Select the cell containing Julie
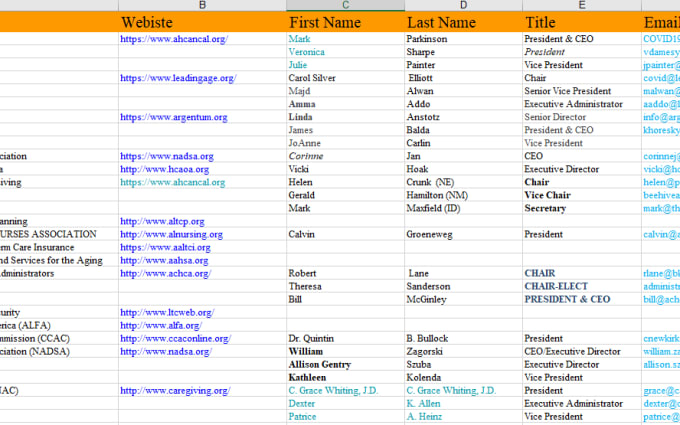The width and height of the screenshot is (680, 425). pyautogui.click(x=345, y=65)
